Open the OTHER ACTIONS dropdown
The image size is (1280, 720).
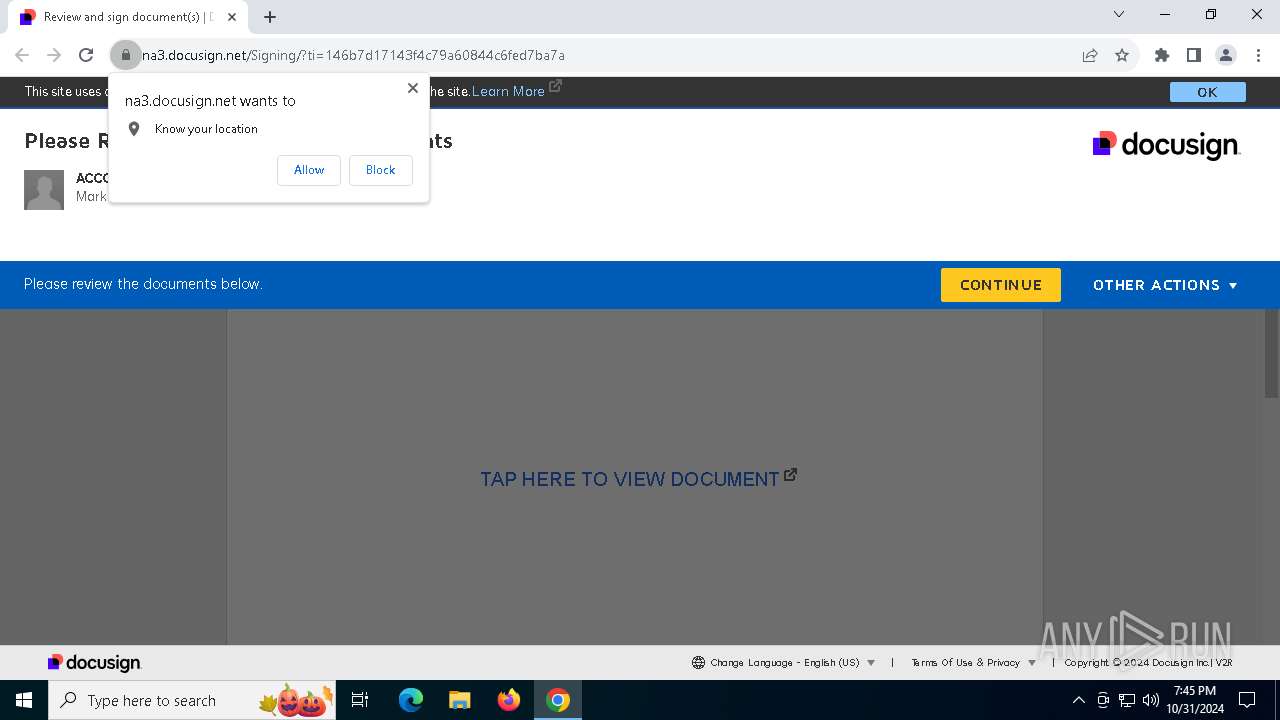(1165, 285)
